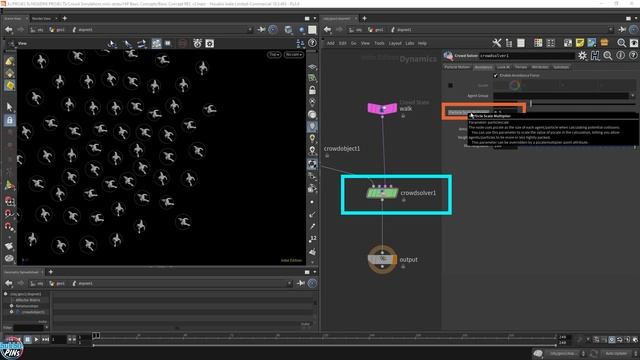Open the network pane options arrow
The width and height of the screenshot is (640, 360).
(x=636, y=18)
